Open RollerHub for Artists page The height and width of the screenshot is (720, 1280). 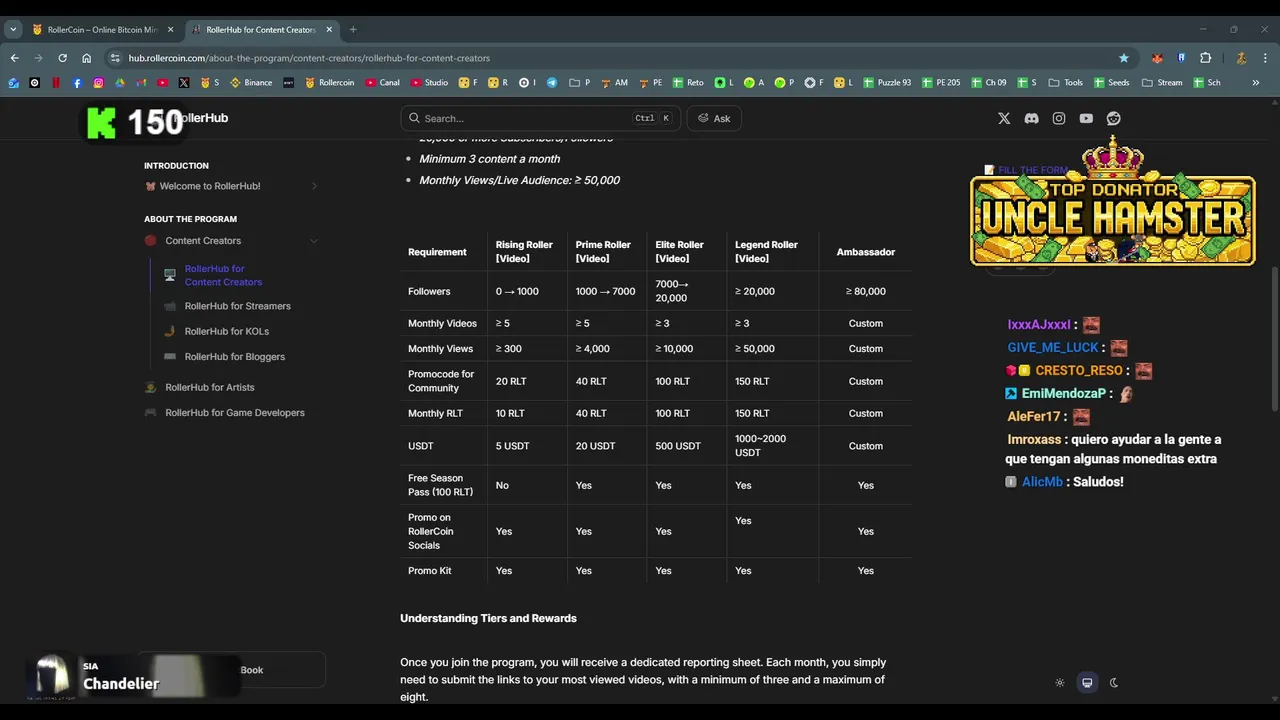[x=209, y=387]
